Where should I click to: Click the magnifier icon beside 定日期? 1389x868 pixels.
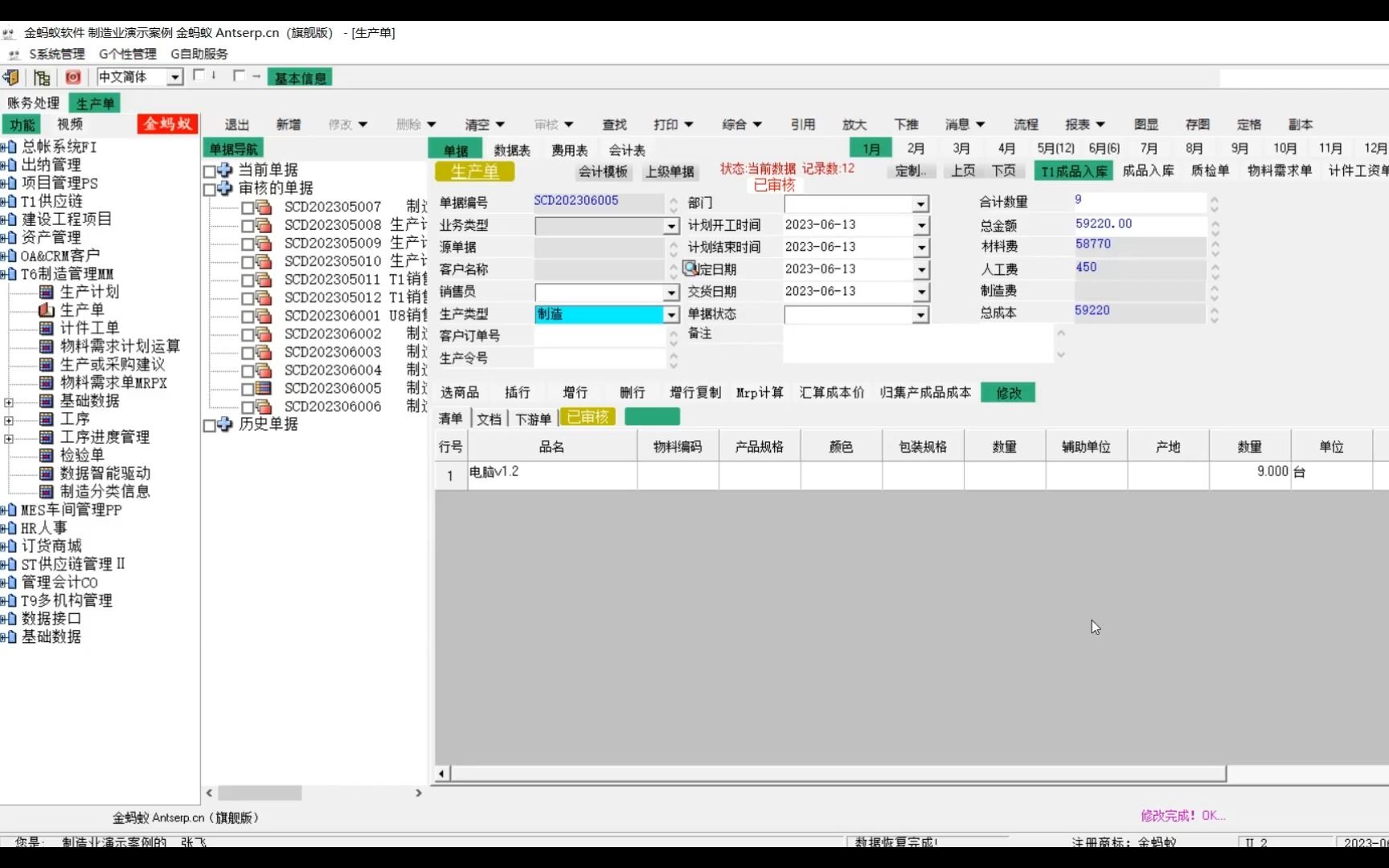(x=690, y=268)
